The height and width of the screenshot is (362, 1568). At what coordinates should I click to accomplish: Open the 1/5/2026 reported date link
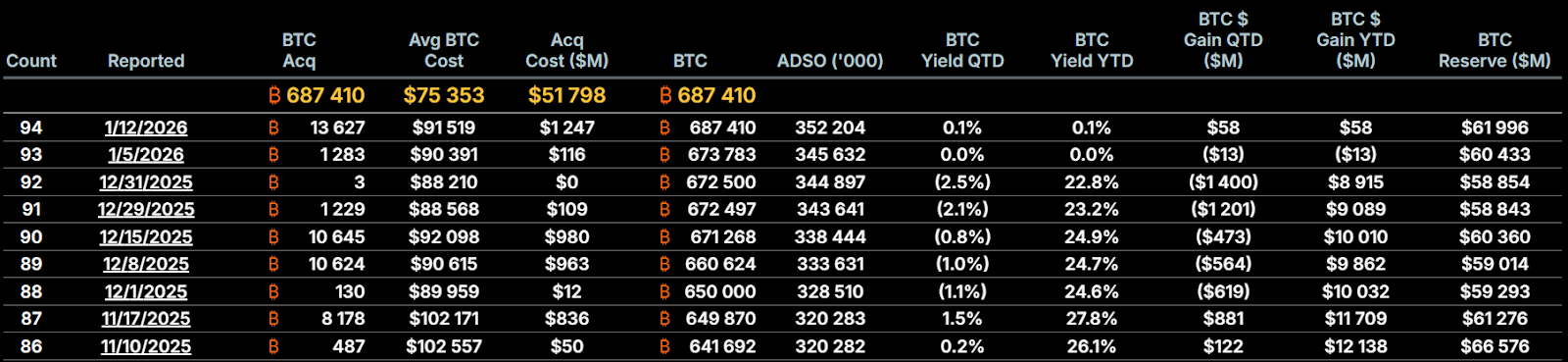point(146,155)
